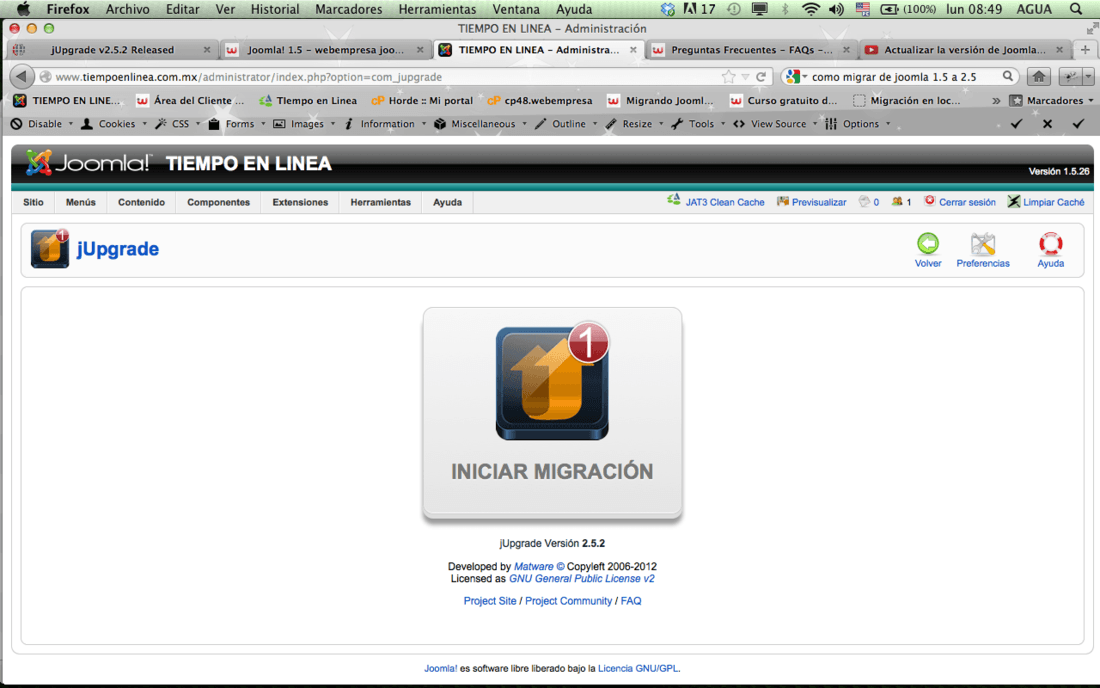Show more bookmarks with chevron icon
Screen dimensions: 1100x688
(x=995, y=100)
